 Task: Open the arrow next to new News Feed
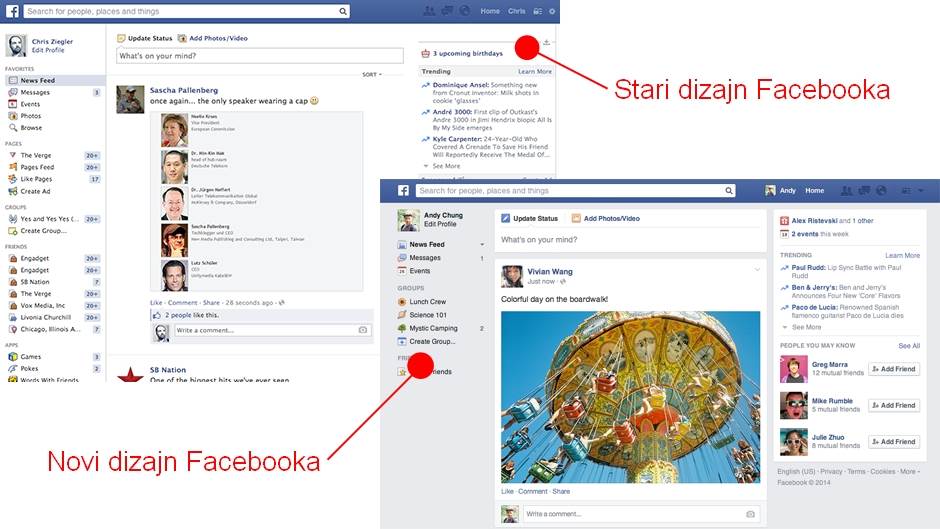482,244
